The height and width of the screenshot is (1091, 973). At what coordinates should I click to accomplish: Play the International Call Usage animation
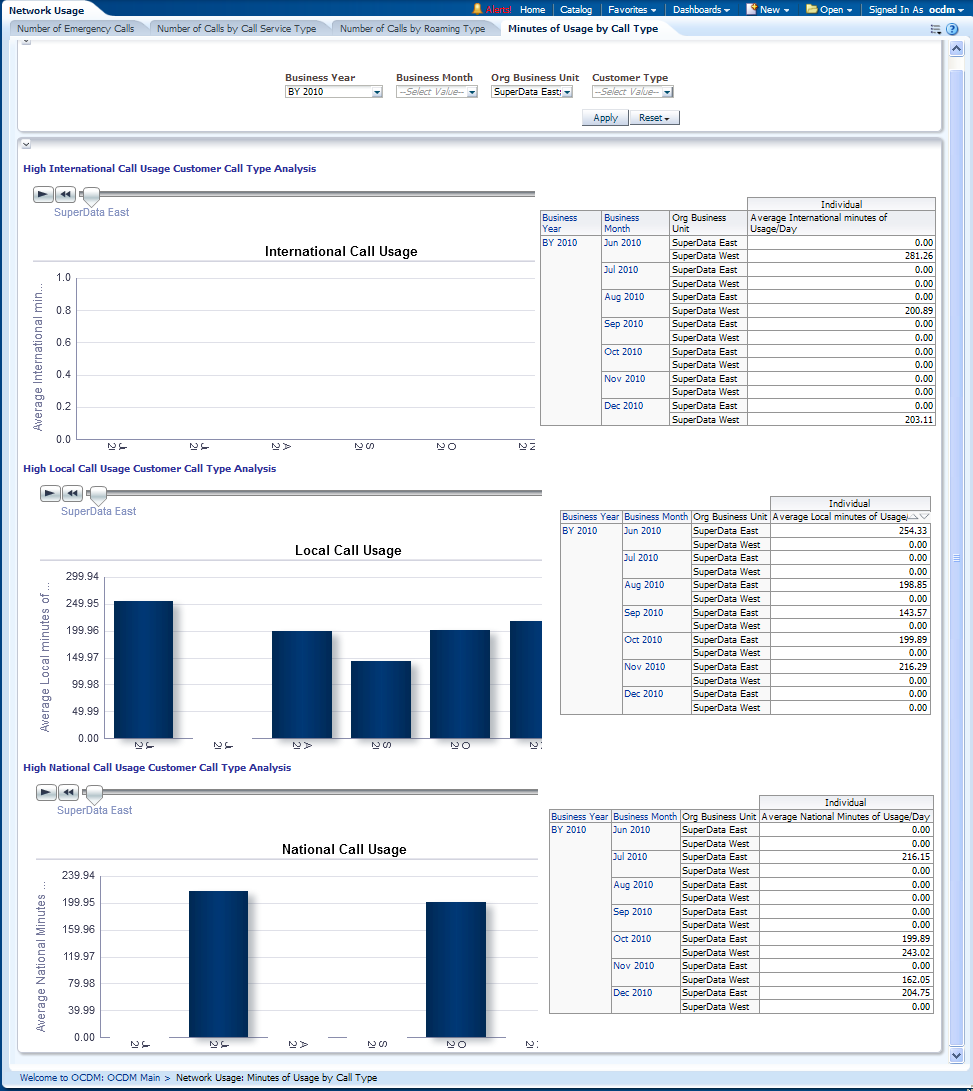pyautogui.click(x=43, y=194)
